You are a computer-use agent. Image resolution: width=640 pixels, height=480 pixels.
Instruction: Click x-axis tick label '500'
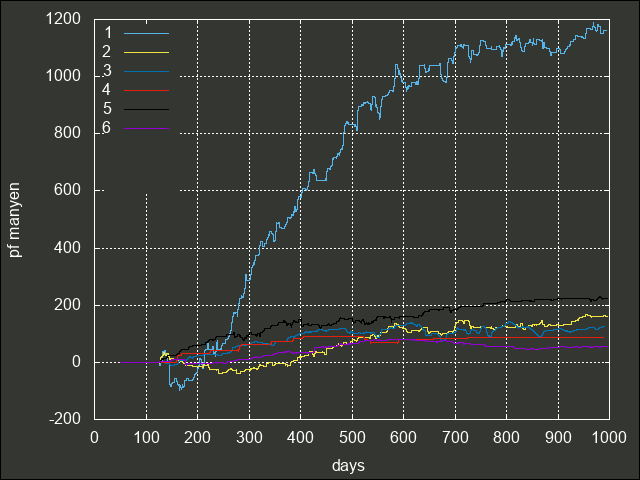352,438
